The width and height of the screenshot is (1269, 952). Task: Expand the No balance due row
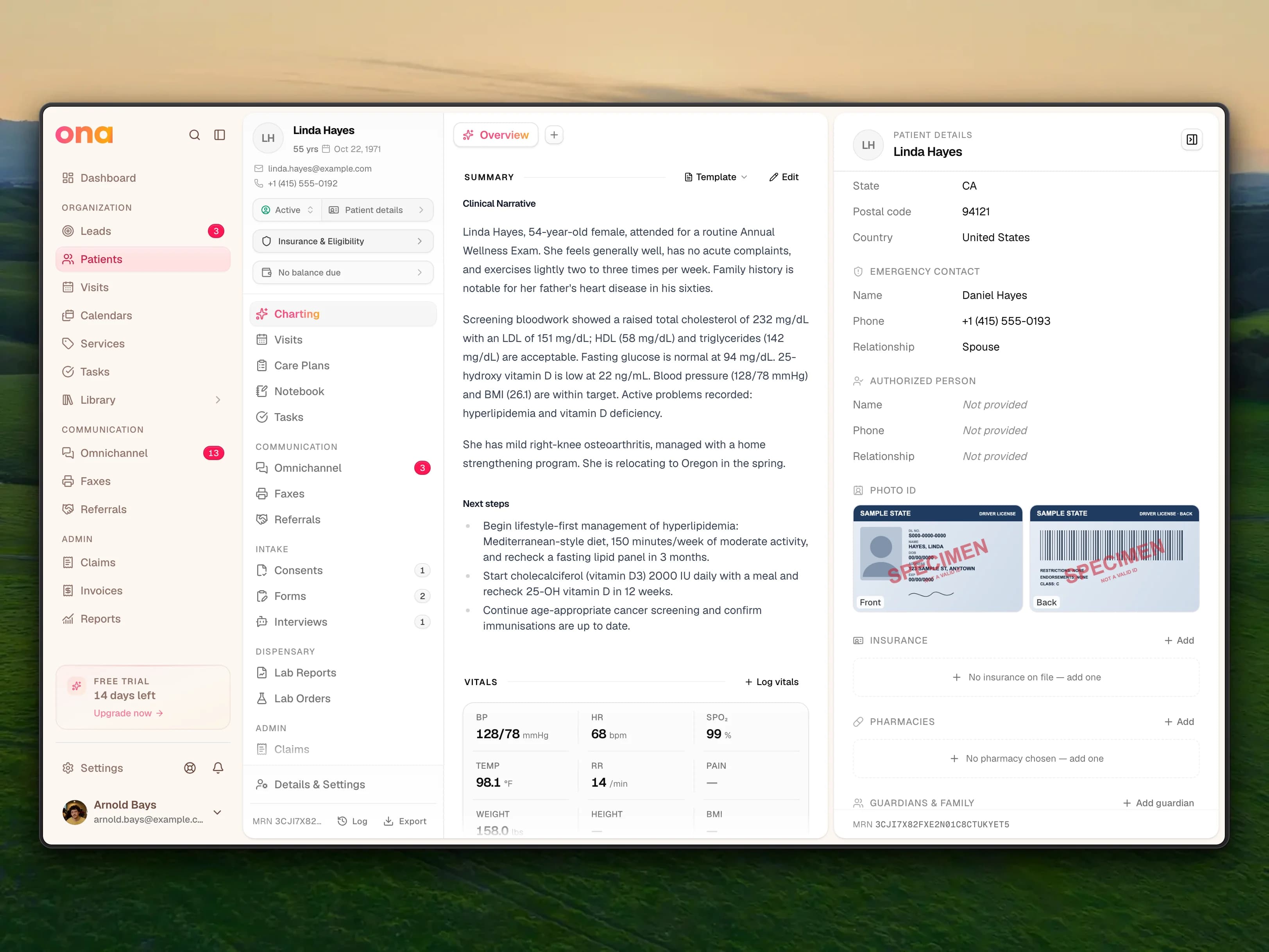[x=343, y=272]
